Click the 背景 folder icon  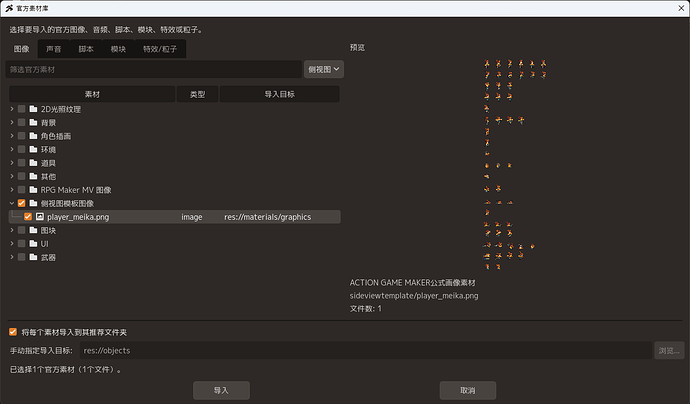pyautogui.click(x=33, y=122)
